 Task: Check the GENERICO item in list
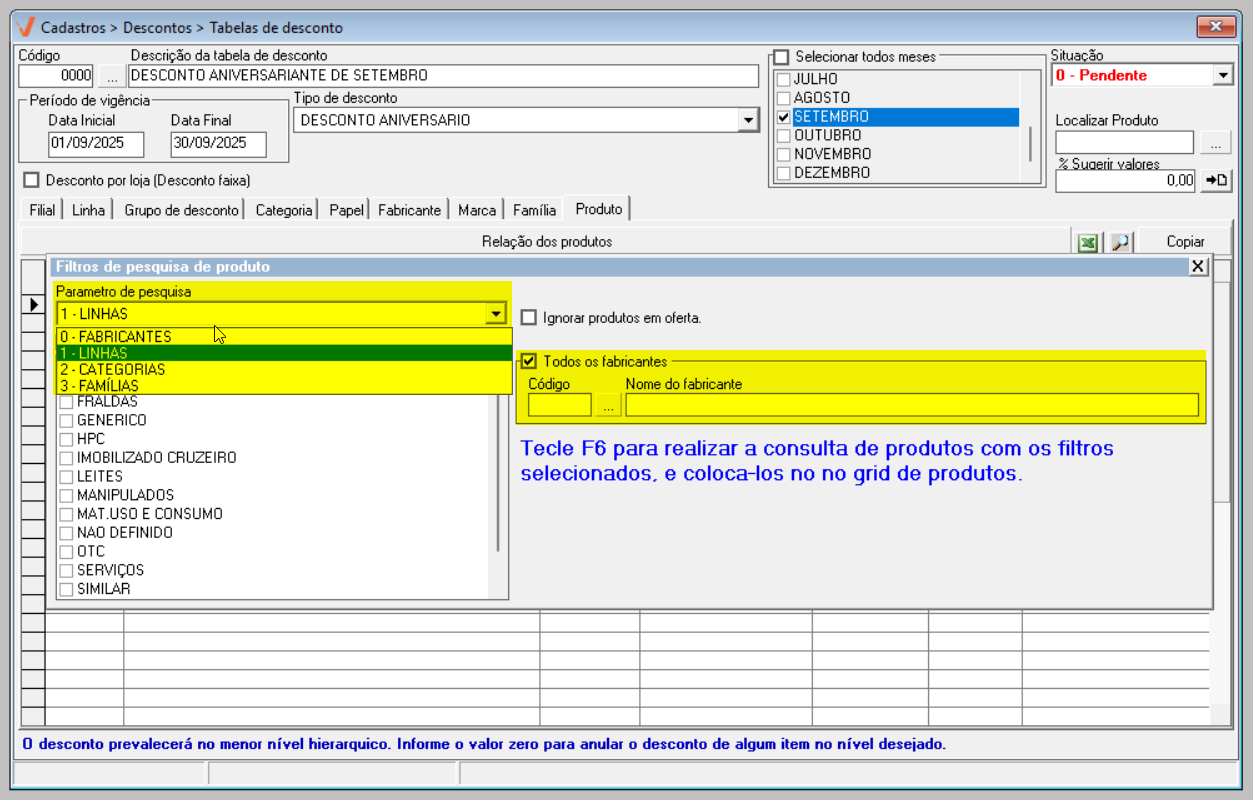click(67, 421)
